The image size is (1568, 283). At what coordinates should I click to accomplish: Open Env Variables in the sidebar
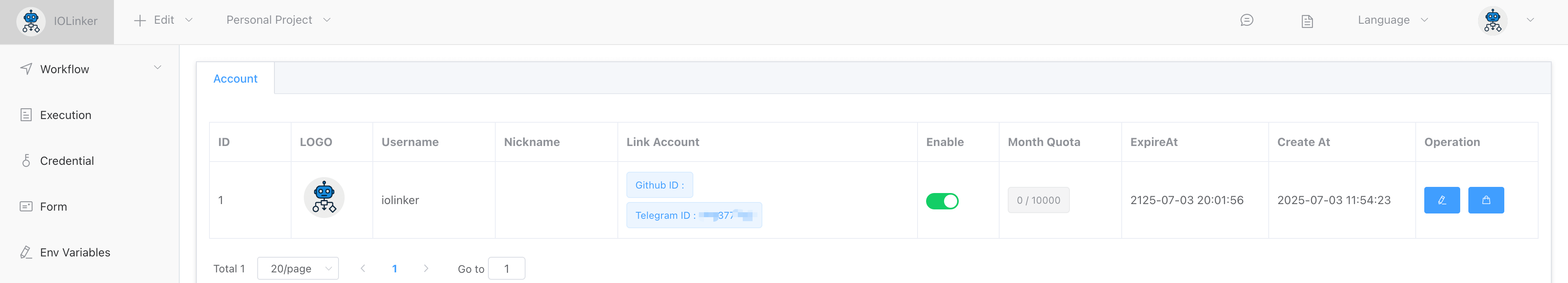coord(74,252)
